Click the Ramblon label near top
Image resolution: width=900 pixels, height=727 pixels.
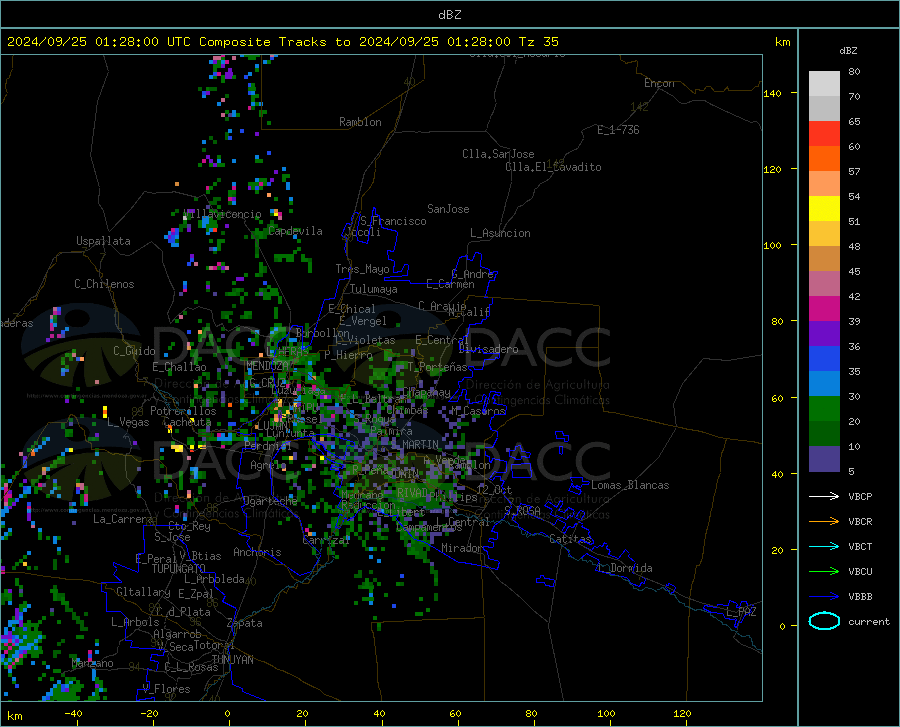click(360, 122)
